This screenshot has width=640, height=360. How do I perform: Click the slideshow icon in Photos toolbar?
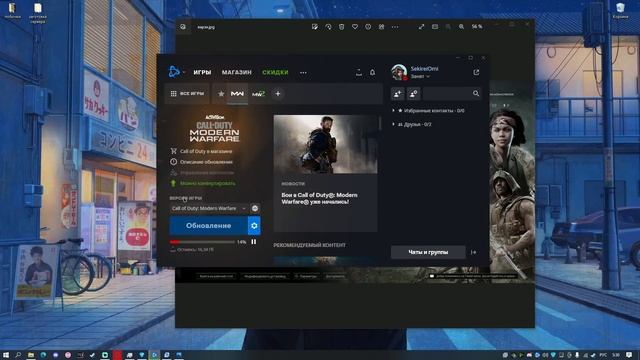pyautogui.click(x=435, y=27)
